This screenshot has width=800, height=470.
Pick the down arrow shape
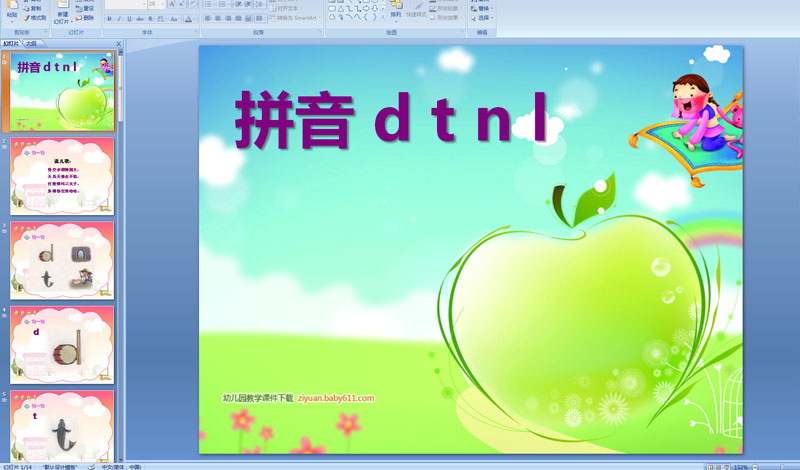(374, 9)
